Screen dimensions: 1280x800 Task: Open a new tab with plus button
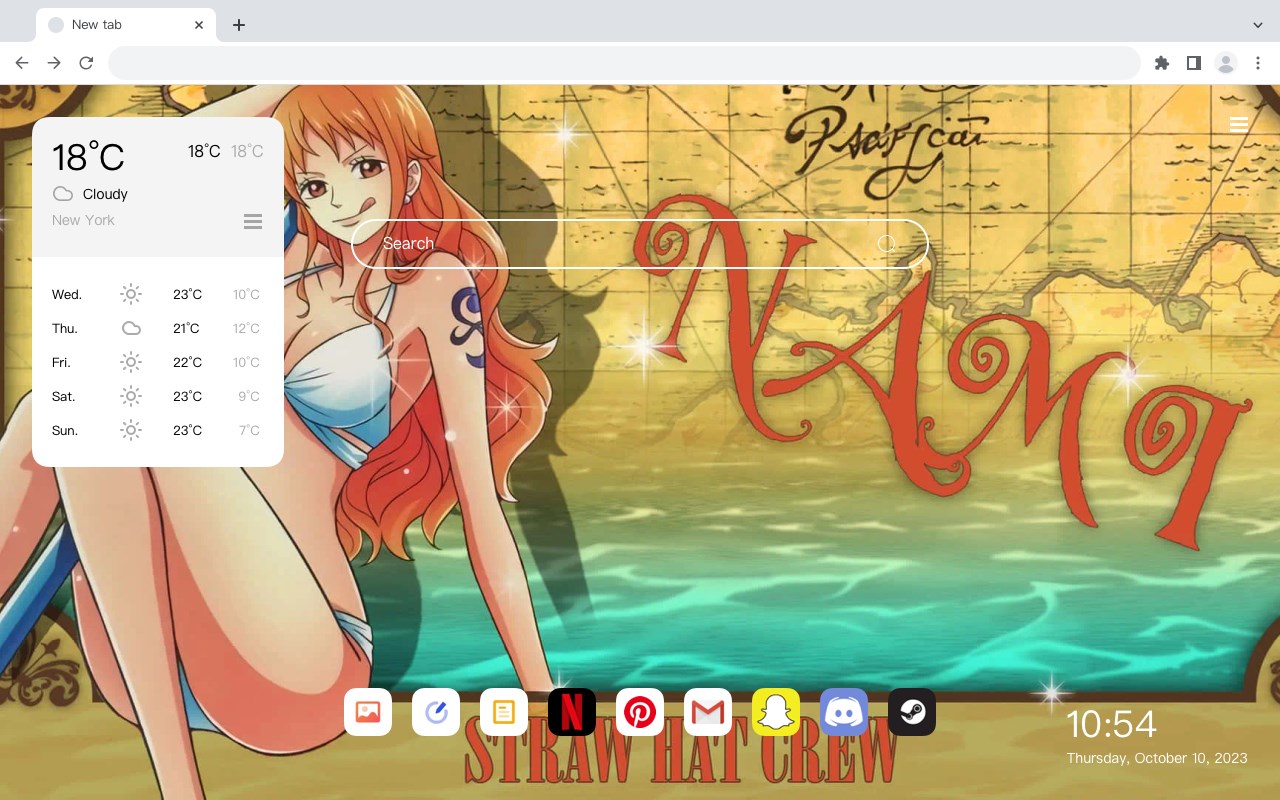[x=238, y=25]
